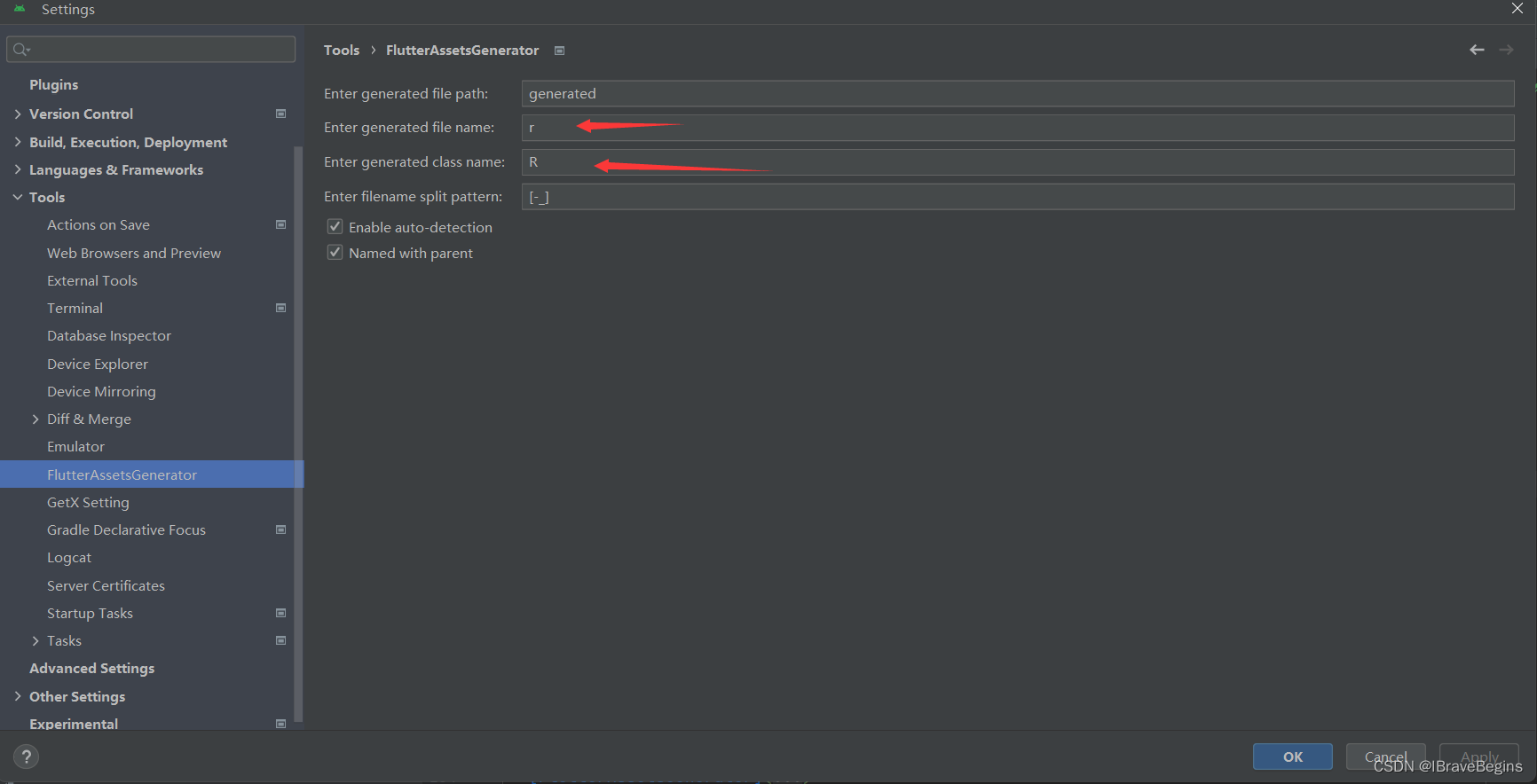Click the project icon next to Experimental
Image resolution: width=1537 pixels, height=784 pixels.
pos(281,724)
